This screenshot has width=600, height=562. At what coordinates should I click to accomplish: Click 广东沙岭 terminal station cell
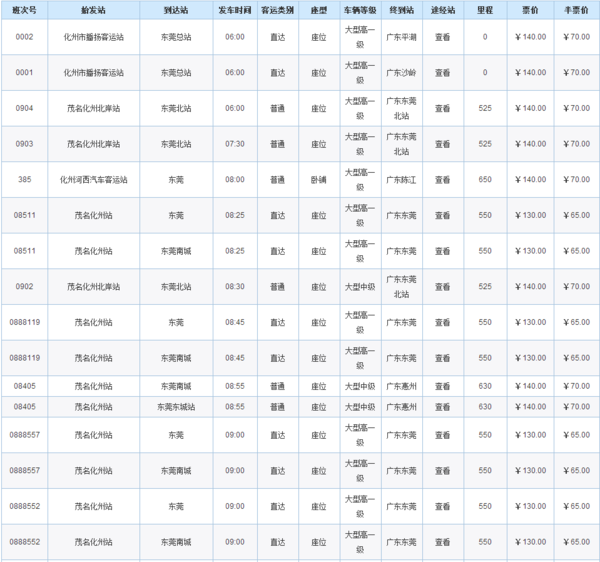click(x=401, y=72)
